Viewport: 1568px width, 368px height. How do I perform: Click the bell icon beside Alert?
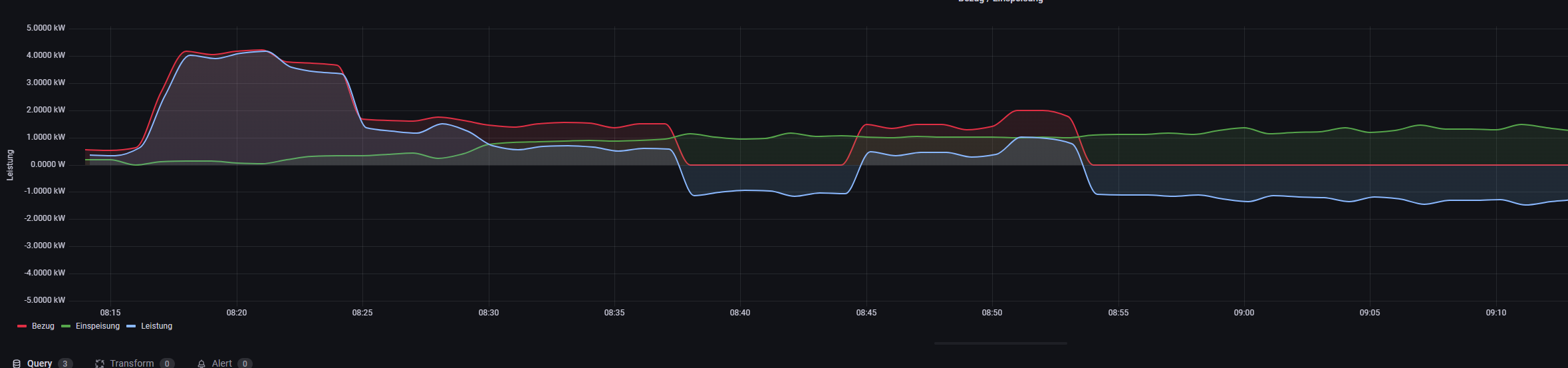pos(201,363)
